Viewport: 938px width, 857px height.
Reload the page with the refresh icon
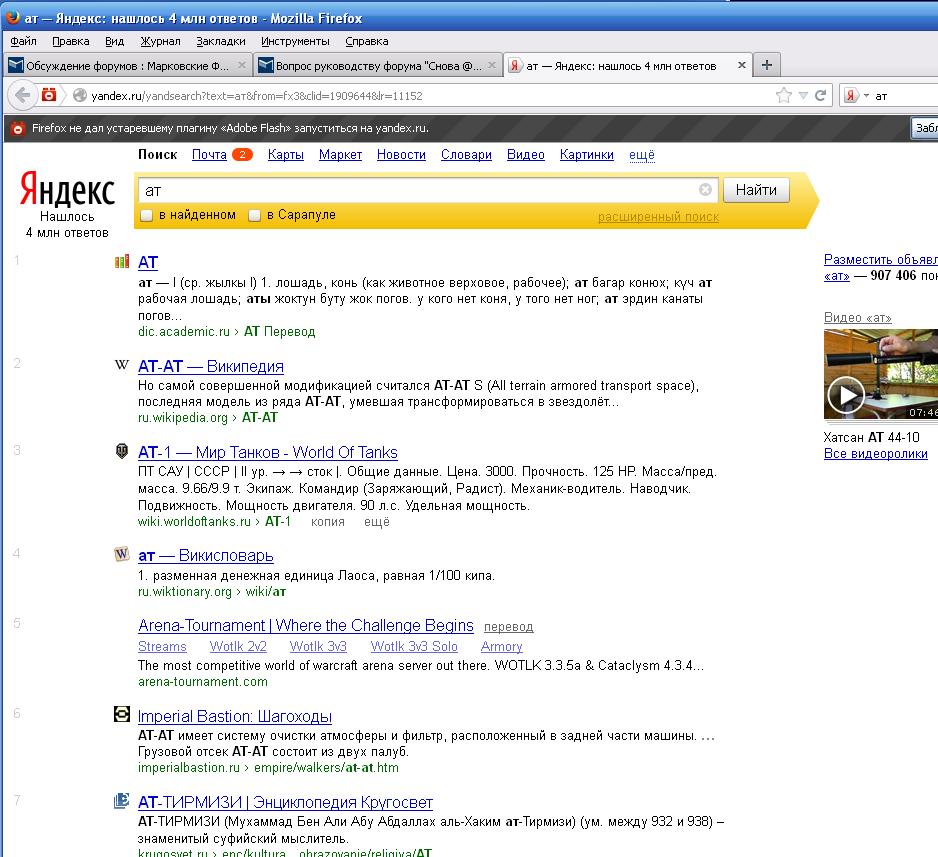pos(821,96)
